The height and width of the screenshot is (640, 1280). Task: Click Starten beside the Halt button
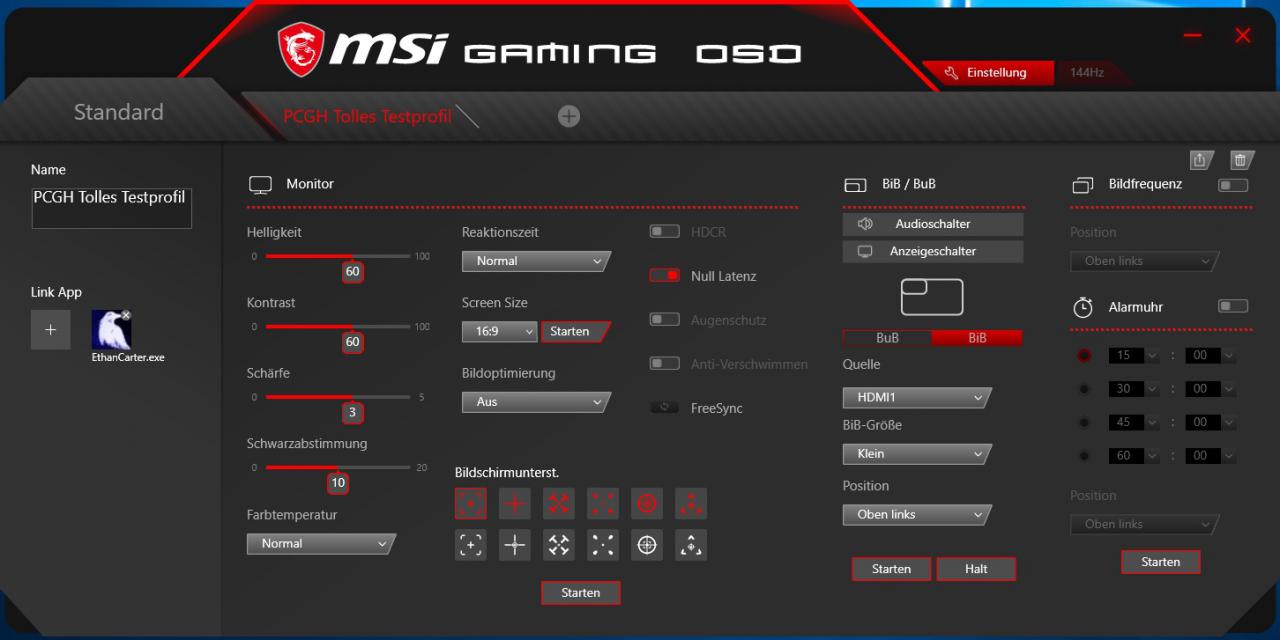(x=891, y=569)
